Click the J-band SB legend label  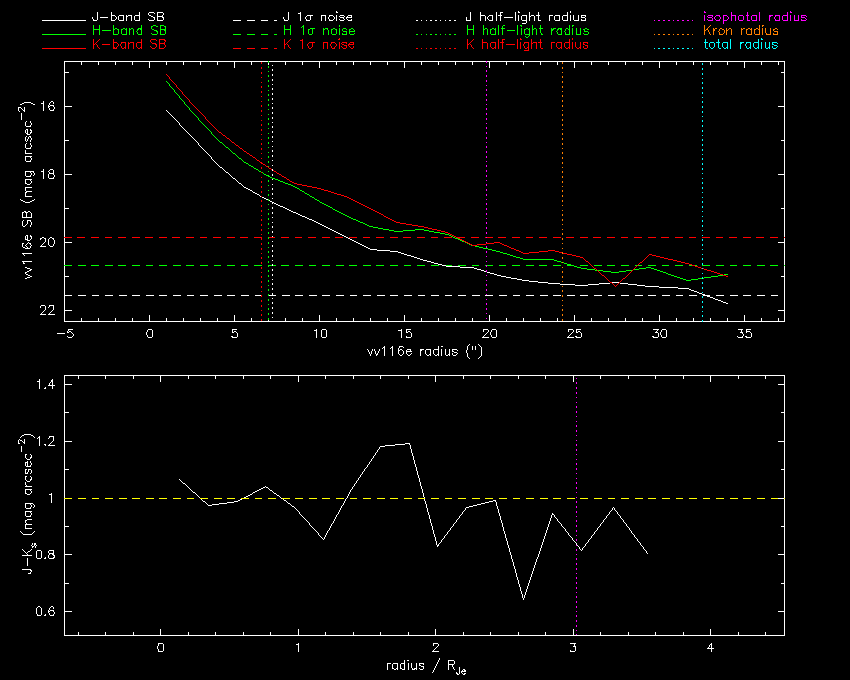(x=129, y=17)
